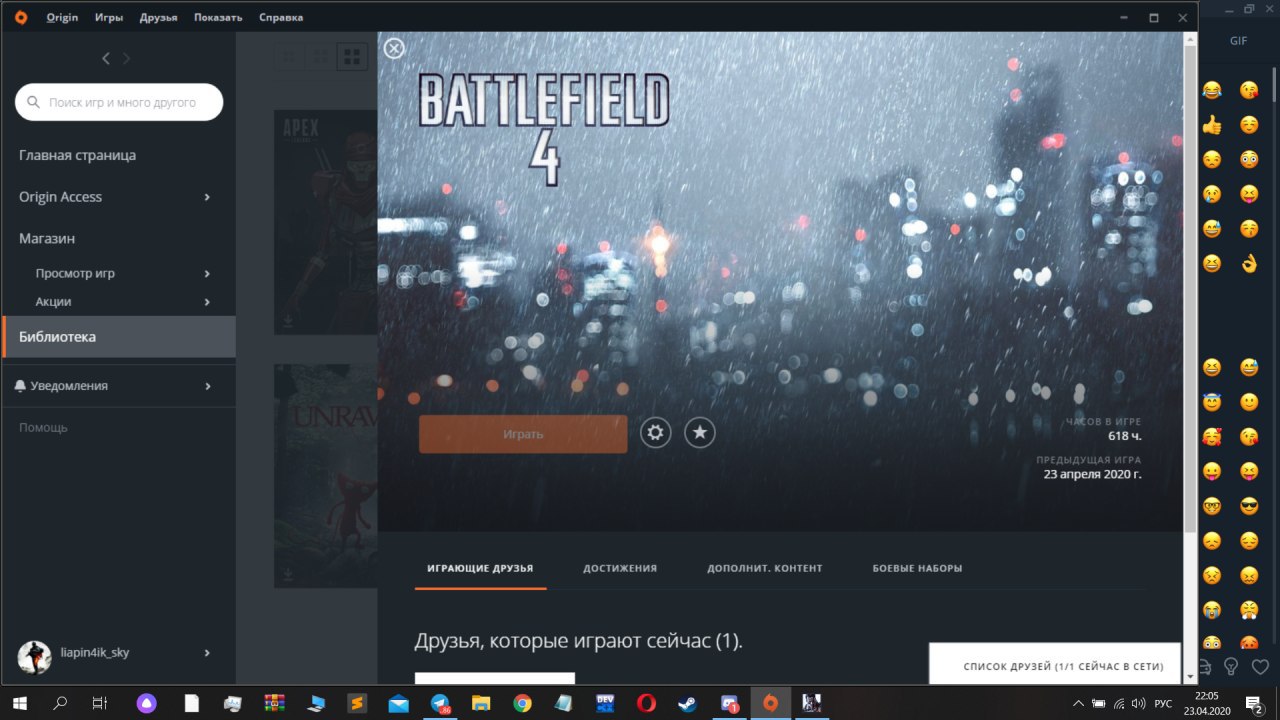
Task: Open Task View in taskbar
Action: point(99,703)
